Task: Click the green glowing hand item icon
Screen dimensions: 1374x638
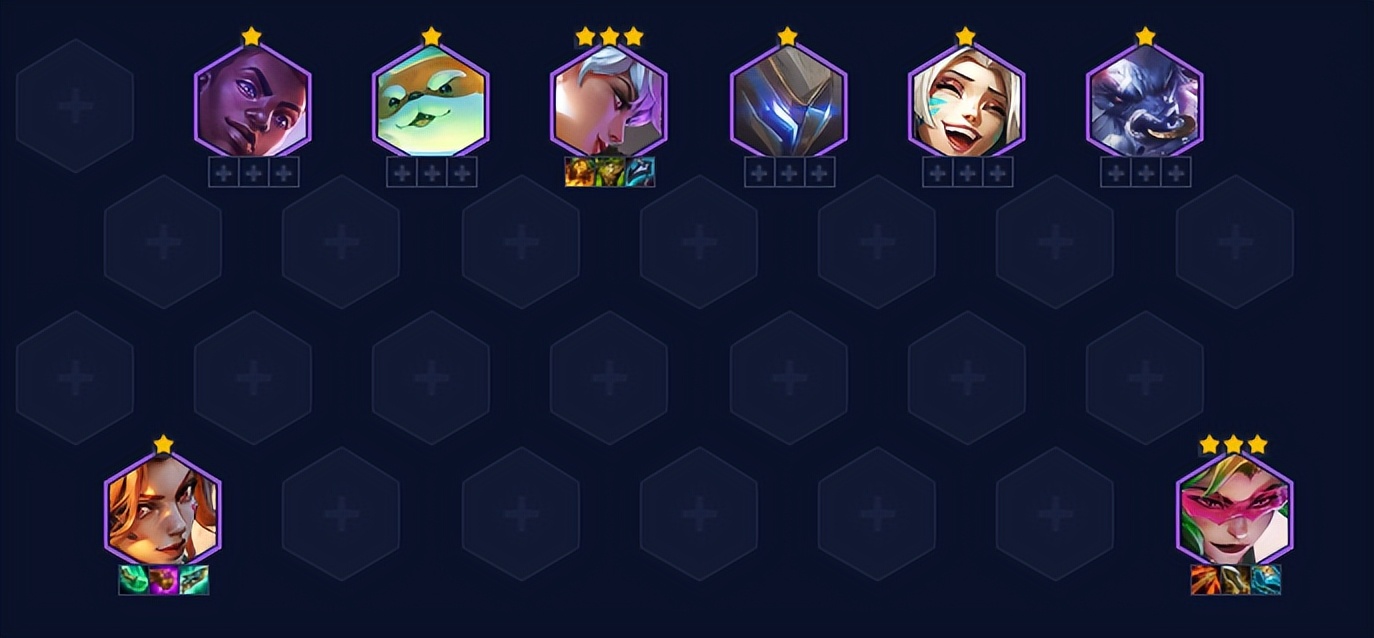Action: [134, 580]
